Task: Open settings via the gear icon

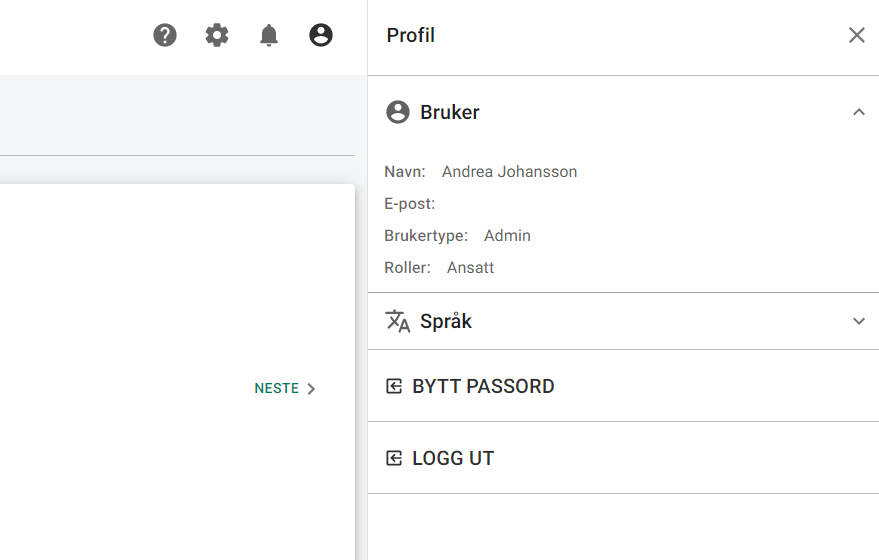Action: click(x=217, y=35)
